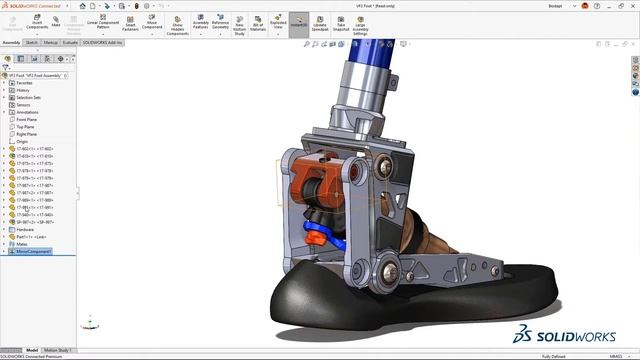Select Origin in the feature tree

click(x=22, y=142)
